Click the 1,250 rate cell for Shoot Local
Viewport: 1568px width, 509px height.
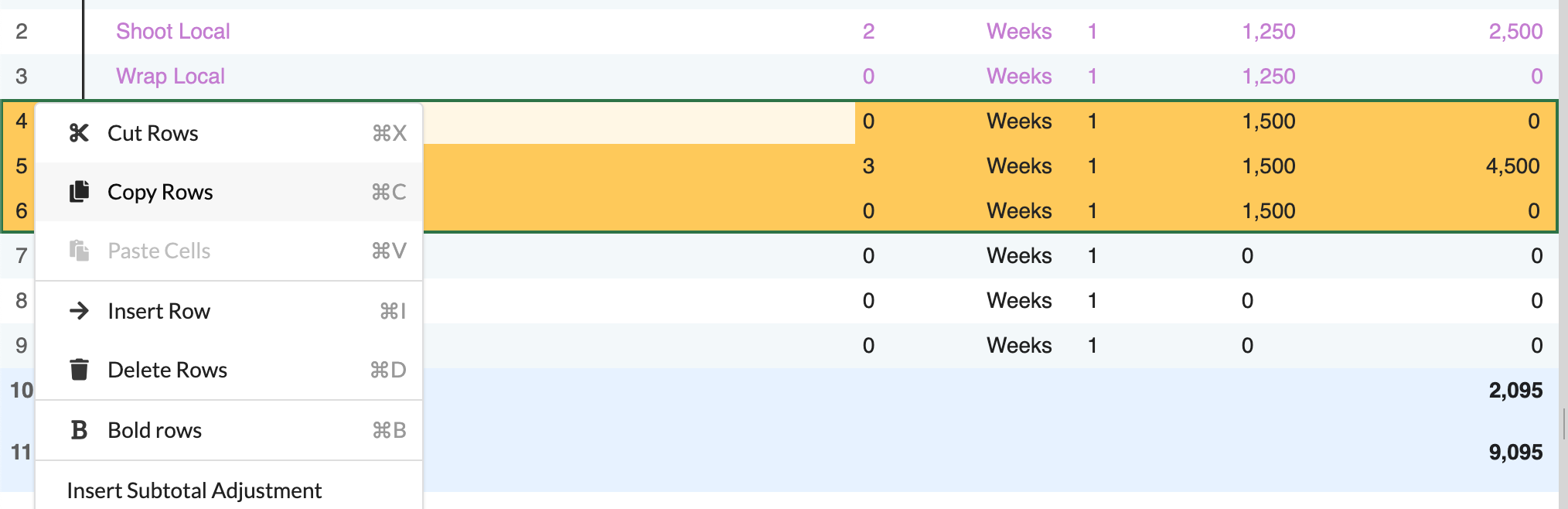click(x=1268, y=32)
